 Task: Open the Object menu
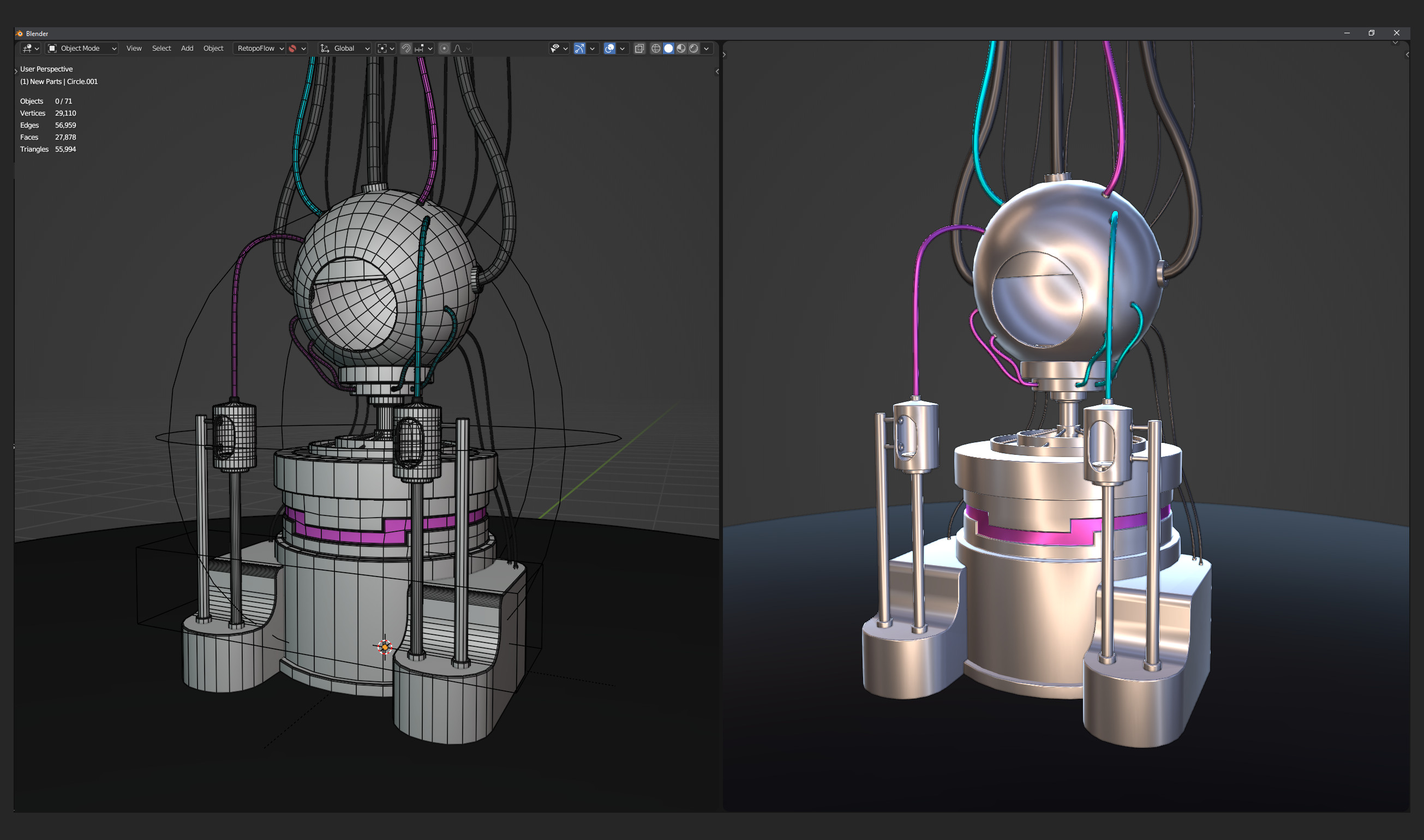click(x=213, y=49)
